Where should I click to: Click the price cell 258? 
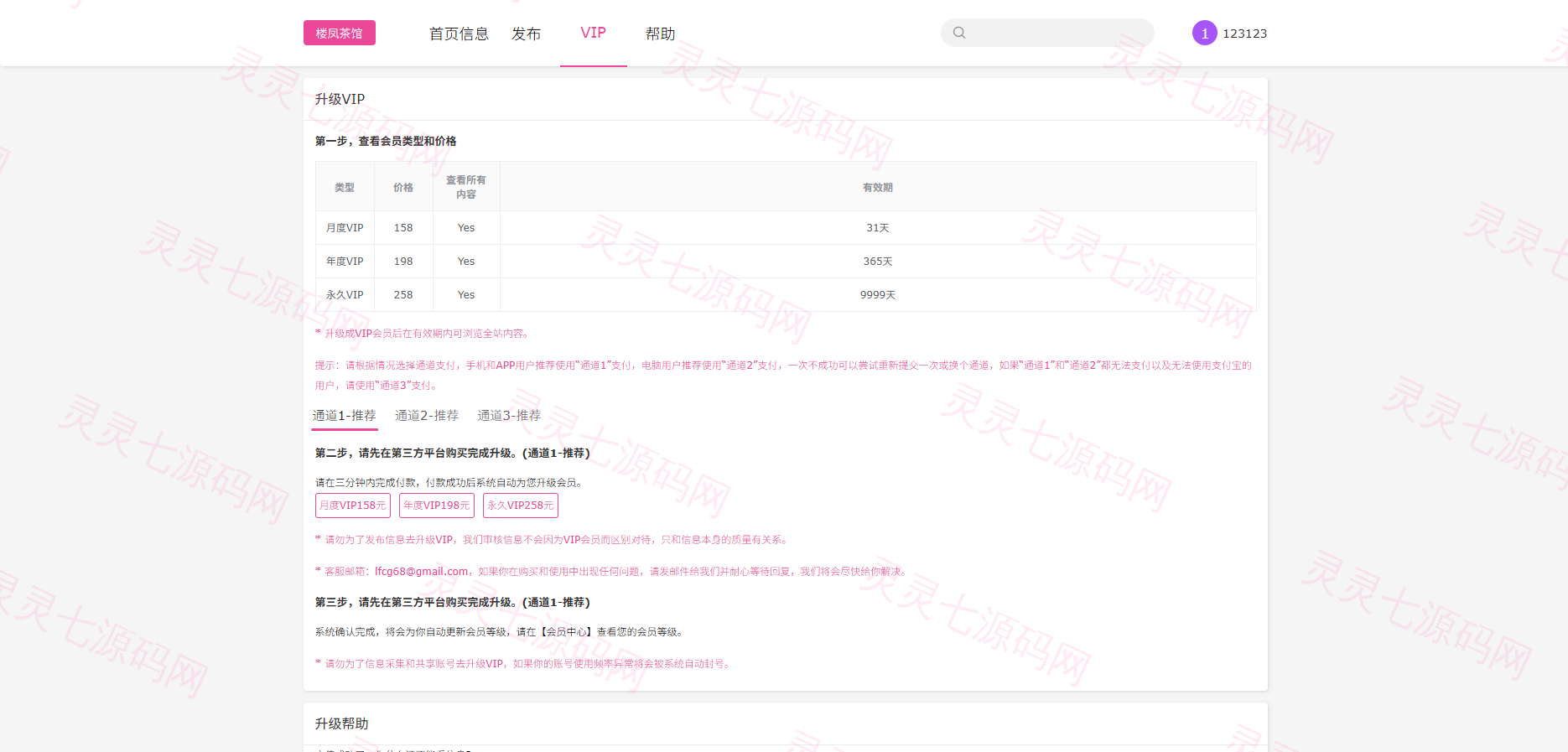click(403, 295)
